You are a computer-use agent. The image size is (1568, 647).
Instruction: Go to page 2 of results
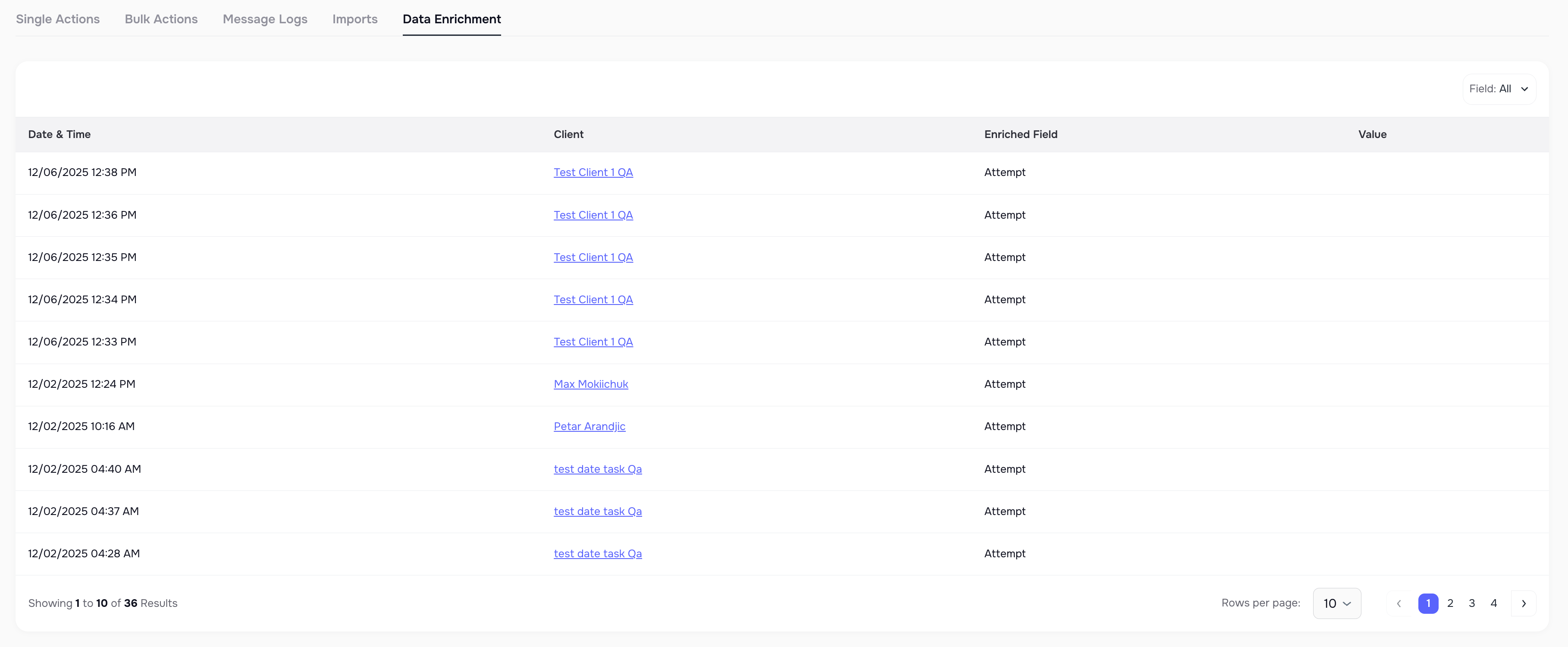(x=1451, y=603)
